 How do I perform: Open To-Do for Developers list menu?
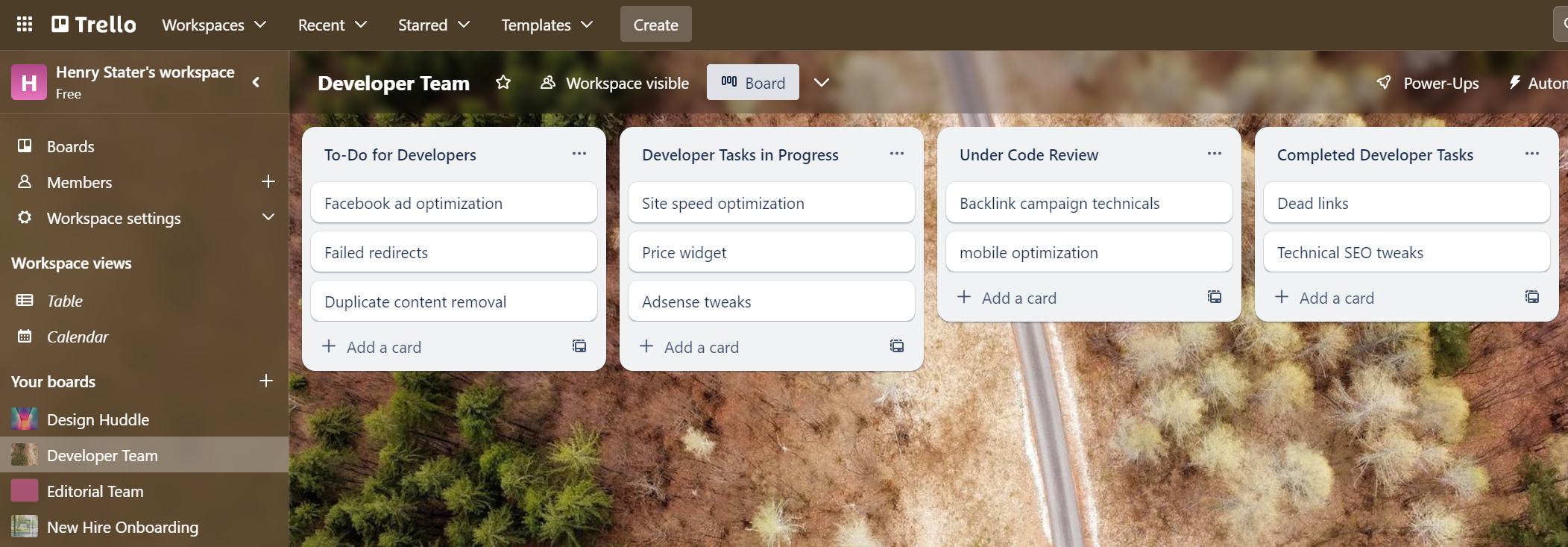tap(579, 154)
